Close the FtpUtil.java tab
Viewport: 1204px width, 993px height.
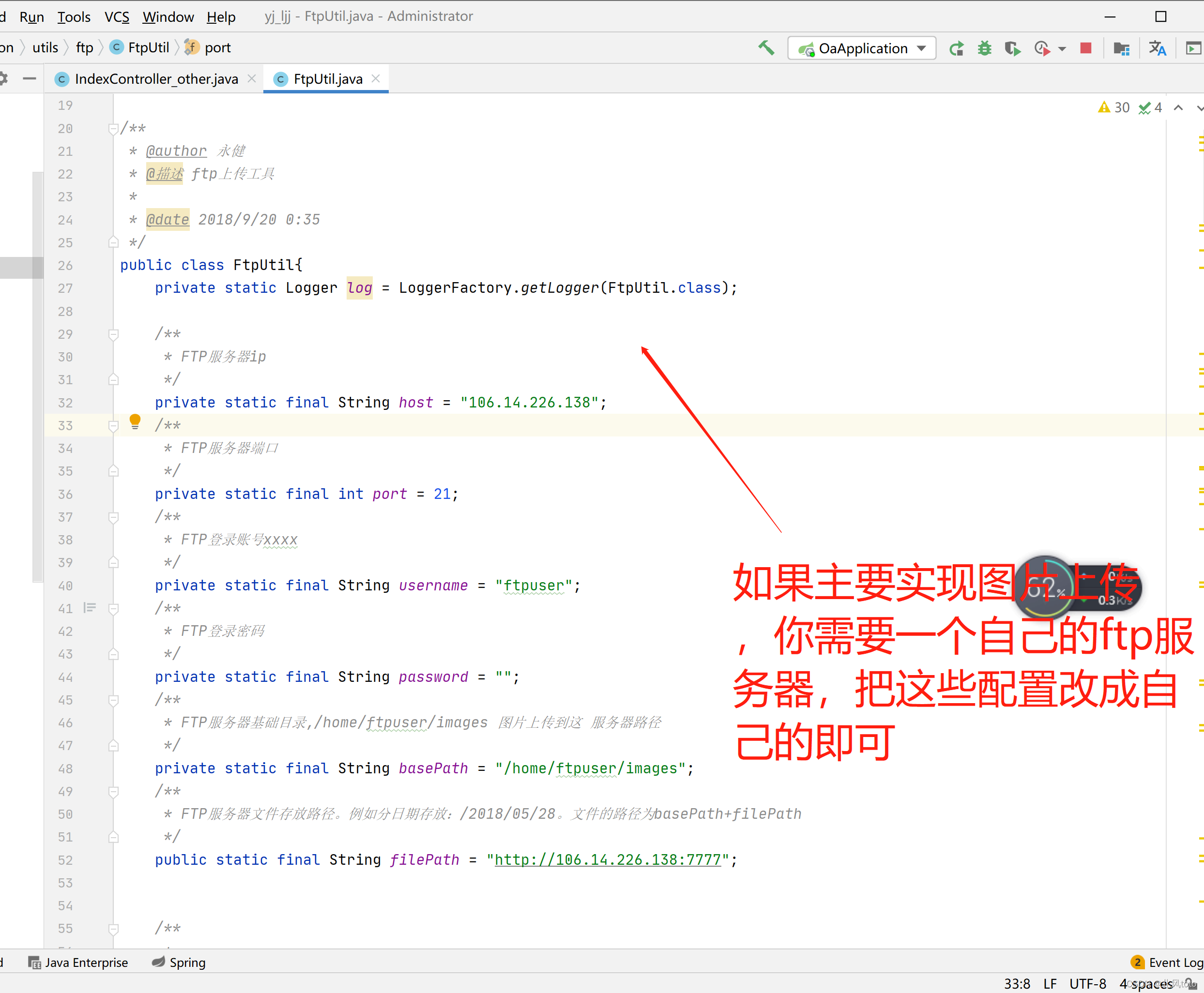click(x=376, y=78)
